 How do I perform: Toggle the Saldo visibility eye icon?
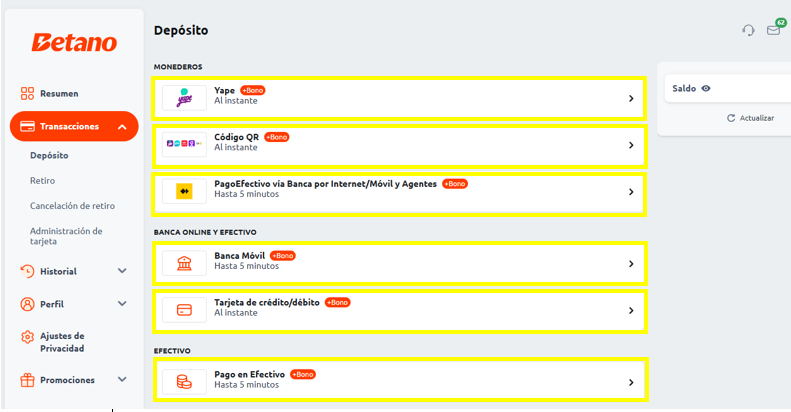tap(706, 88)
